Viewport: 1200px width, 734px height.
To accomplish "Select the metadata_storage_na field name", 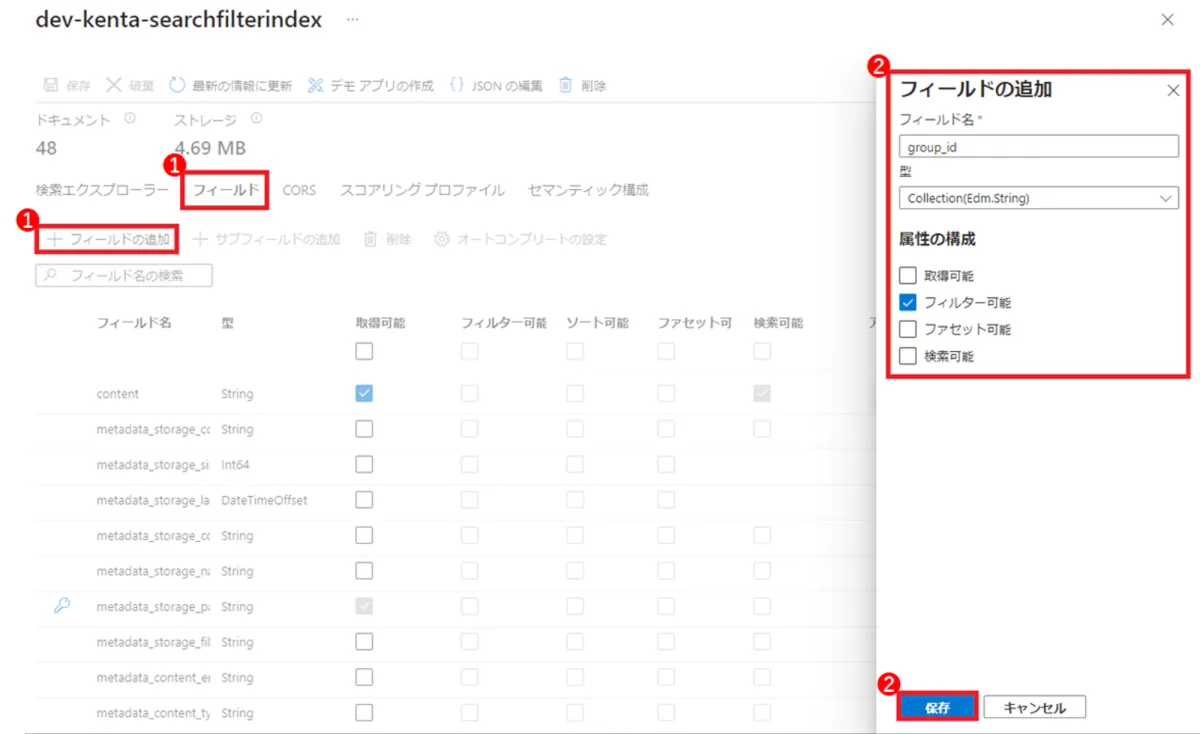I will [153, 571].
